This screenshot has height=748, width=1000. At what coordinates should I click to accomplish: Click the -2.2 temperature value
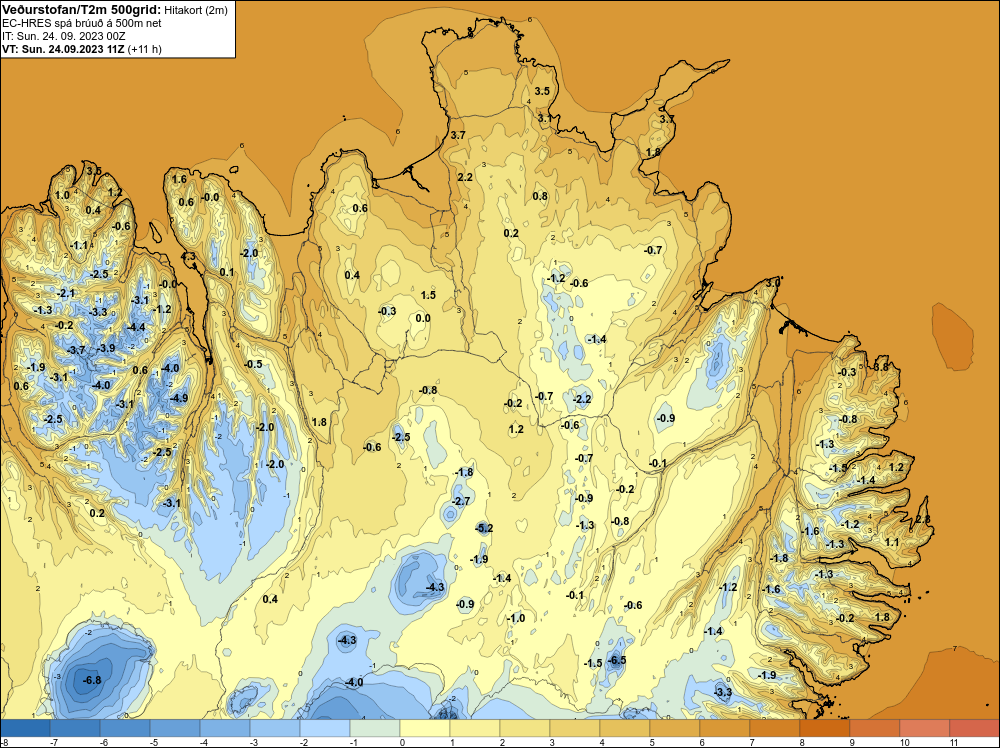582,399
